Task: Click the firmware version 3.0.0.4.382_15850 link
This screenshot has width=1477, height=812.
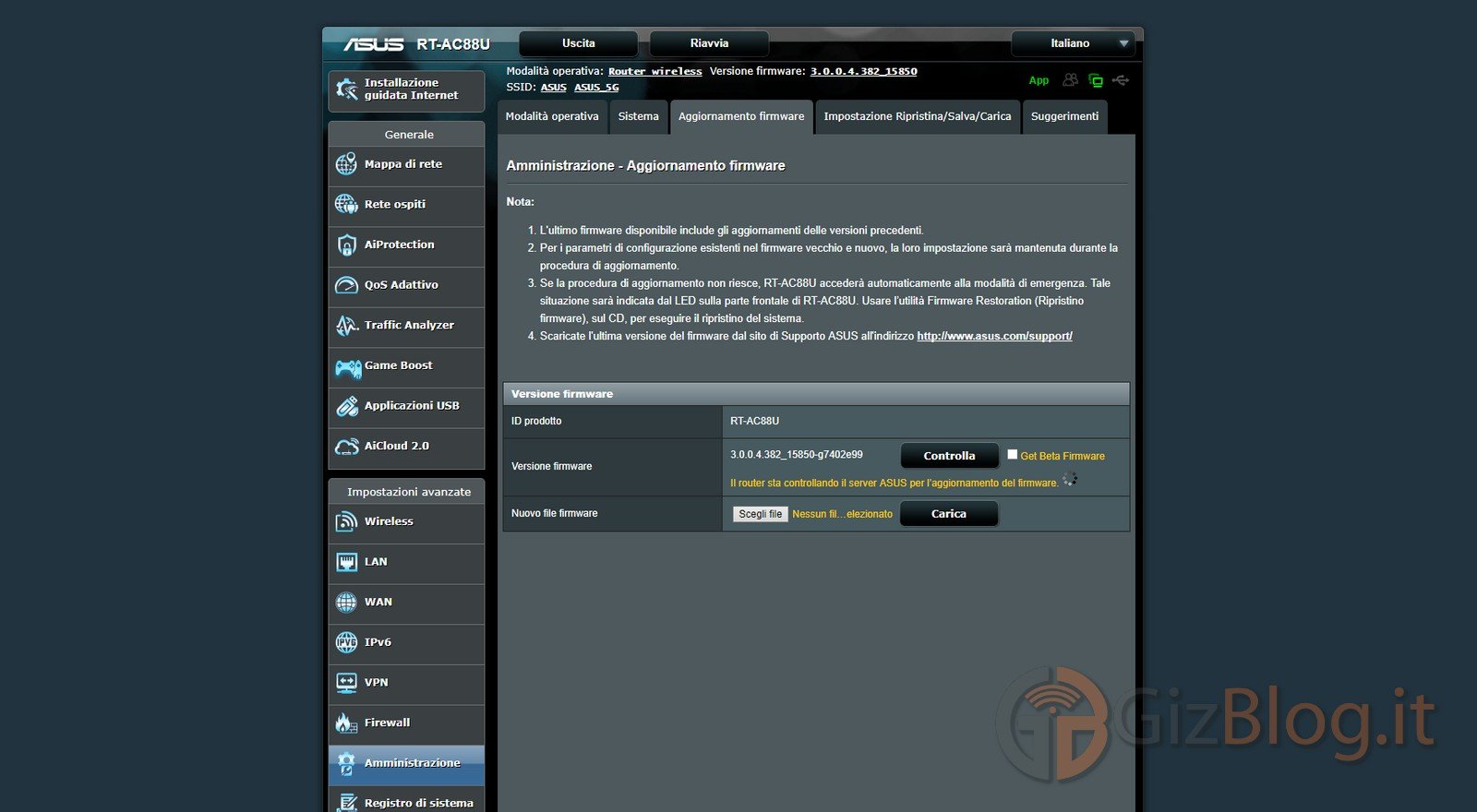Action: pyautogui.click(x=863, y=71)
